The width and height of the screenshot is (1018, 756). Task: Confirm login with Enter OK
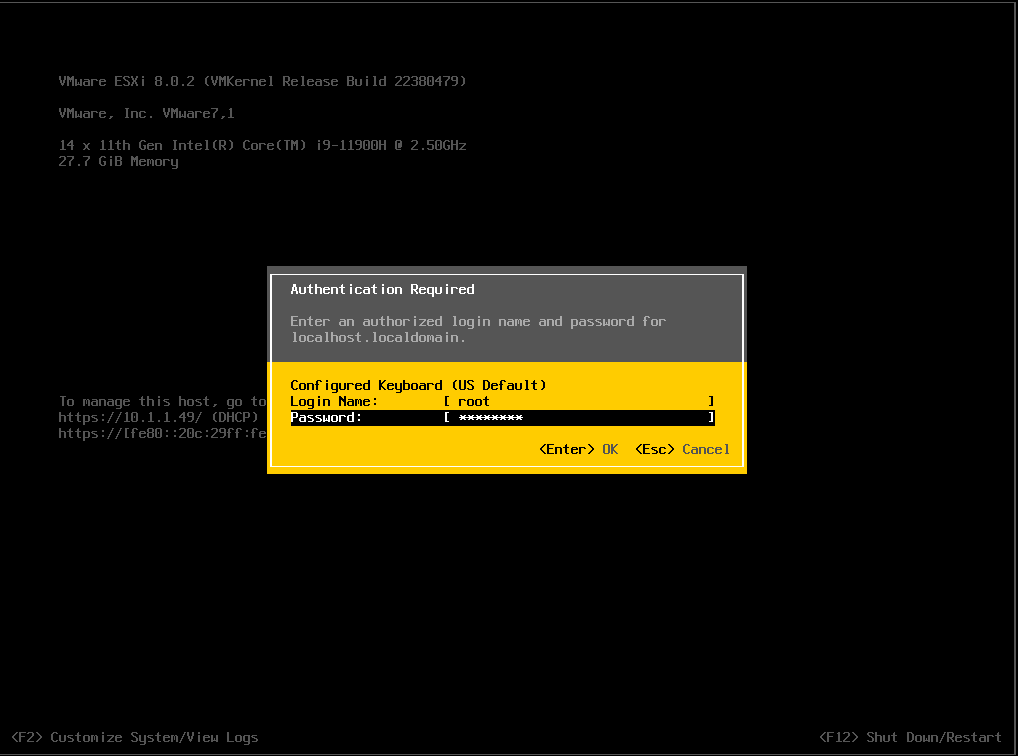pos(578,449)
